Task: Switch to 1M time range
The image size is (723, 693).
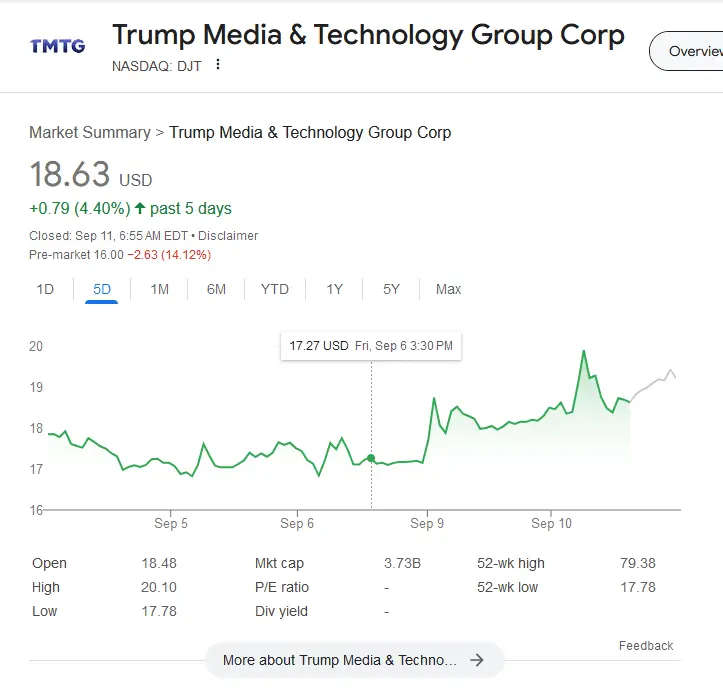Action: (160, 289)
